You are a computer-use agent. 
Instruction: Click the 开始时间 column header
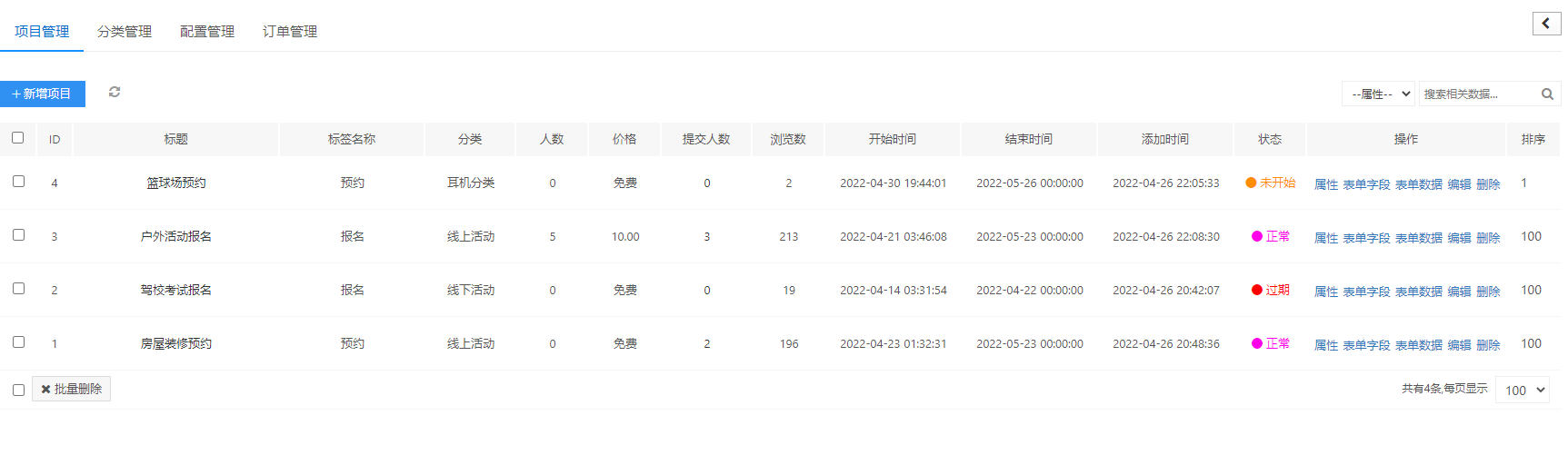tap(893, 139)
